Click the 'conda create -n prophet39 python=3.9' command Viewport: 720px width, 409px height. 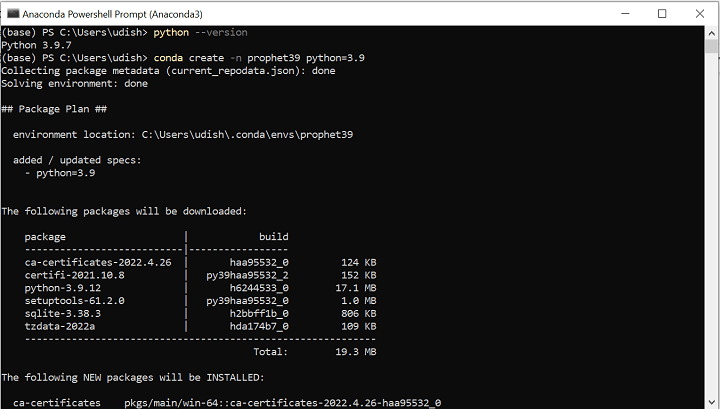pyautogui.click(x=259, y=58)
